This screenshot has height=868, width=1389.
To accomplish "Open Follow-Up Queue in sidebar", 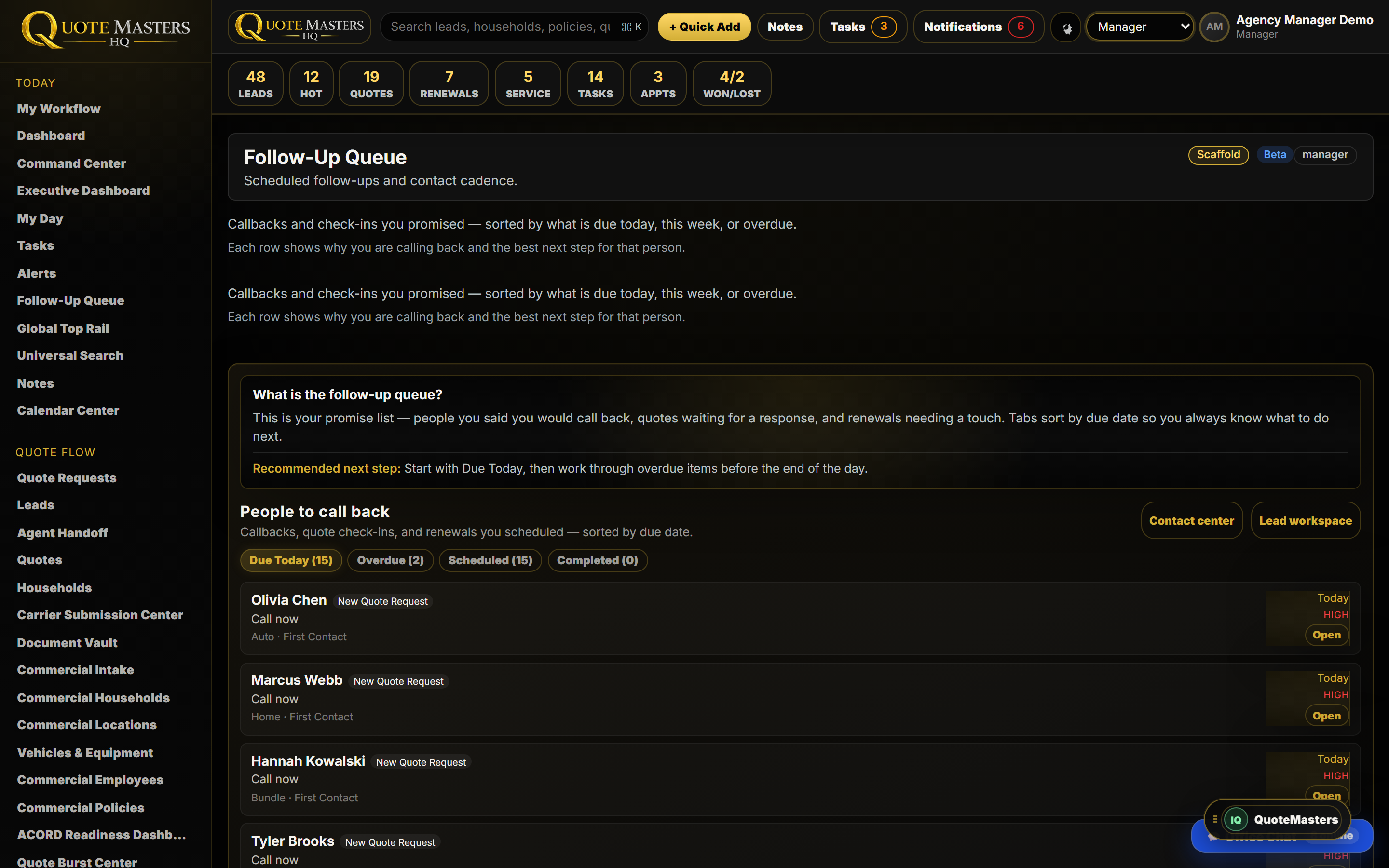I will click(x=70, y=301).
